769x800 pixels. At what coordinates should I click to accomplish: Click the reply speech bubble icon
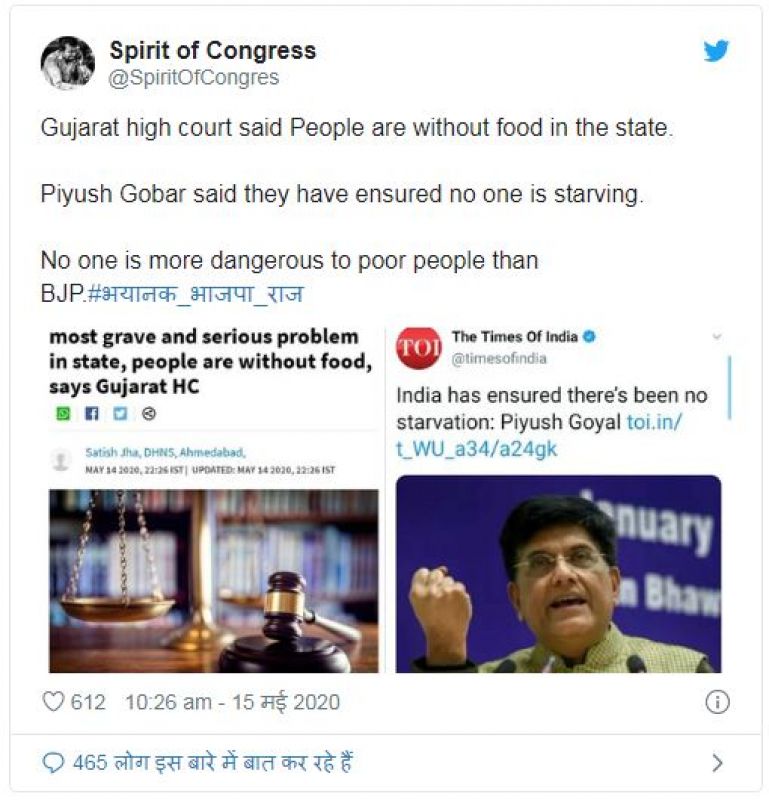pyautogui.click(x=53, y=763)
